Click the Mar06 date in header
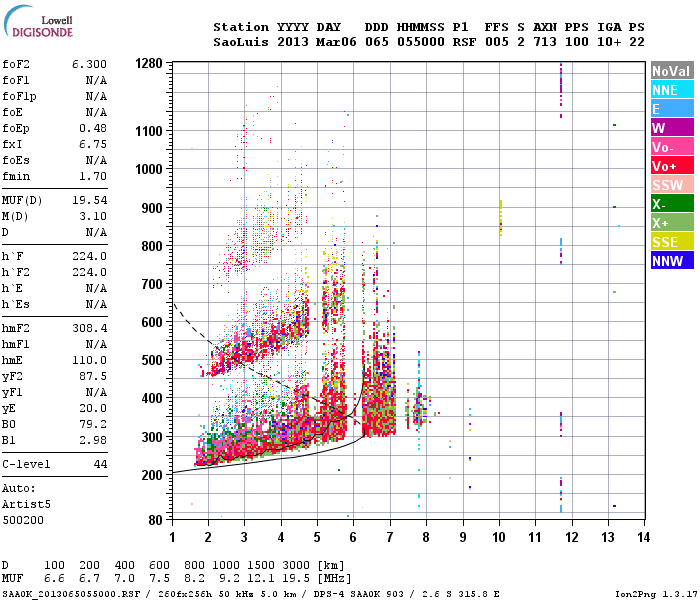The image size is (700, 600). (x=336, y=42)
